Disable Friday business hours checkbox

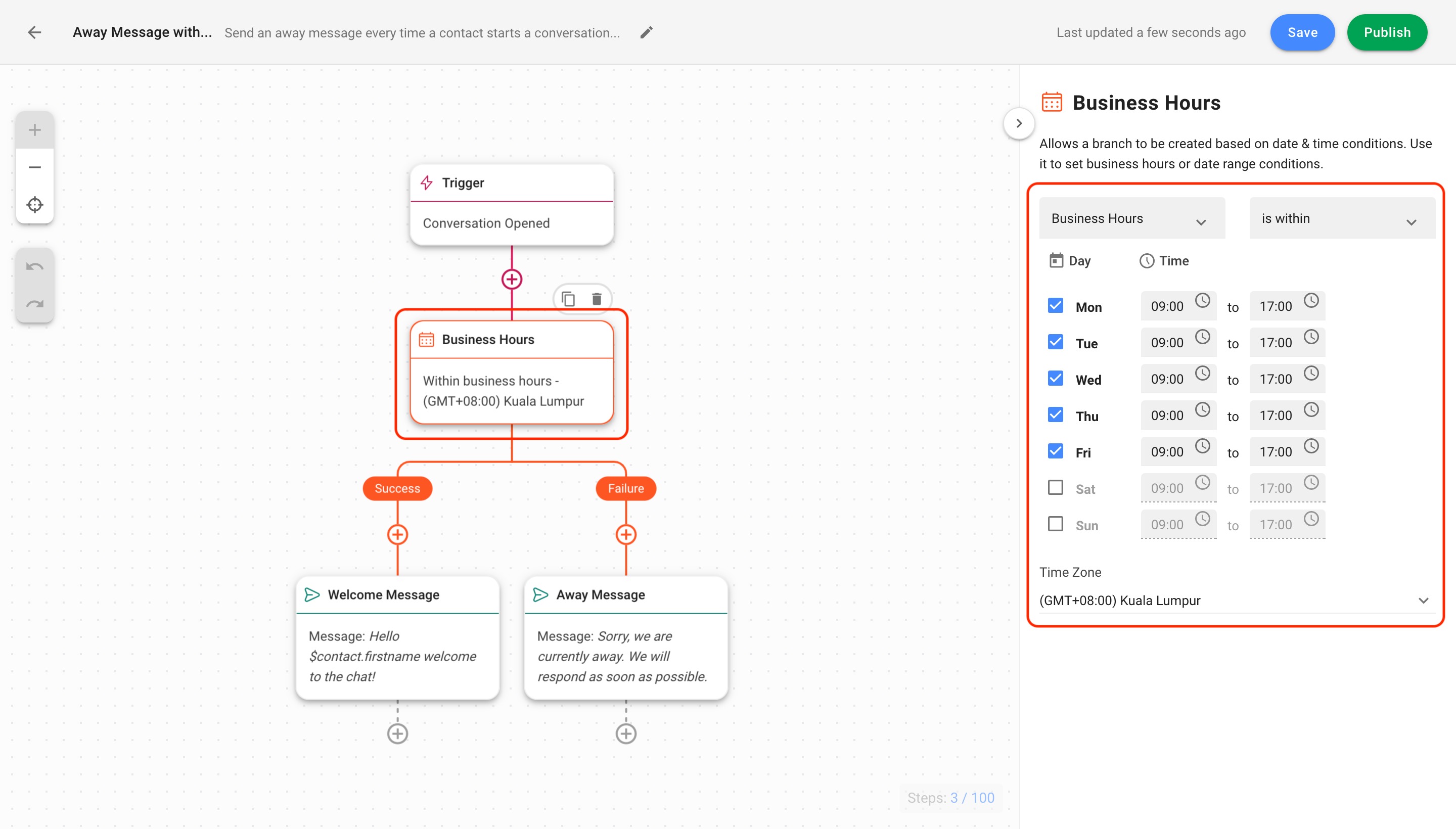(1056, 451)
